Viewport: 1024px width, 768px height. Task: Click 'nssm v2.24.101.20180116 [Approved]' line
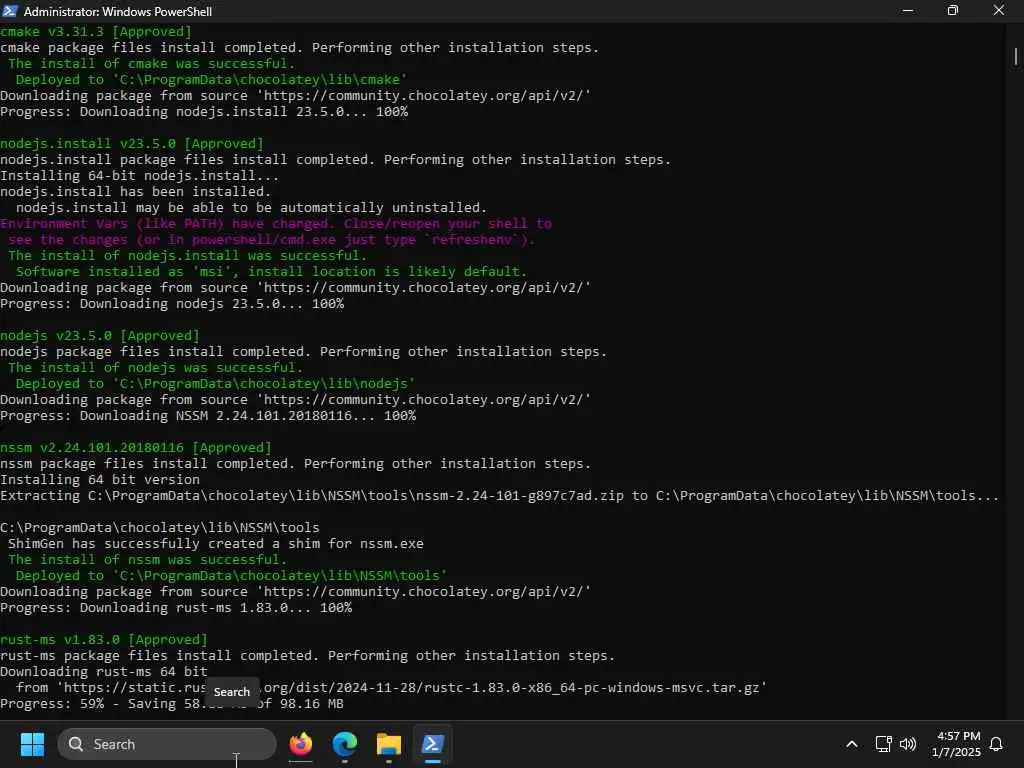pyautogui.click(x=136, y=447)
